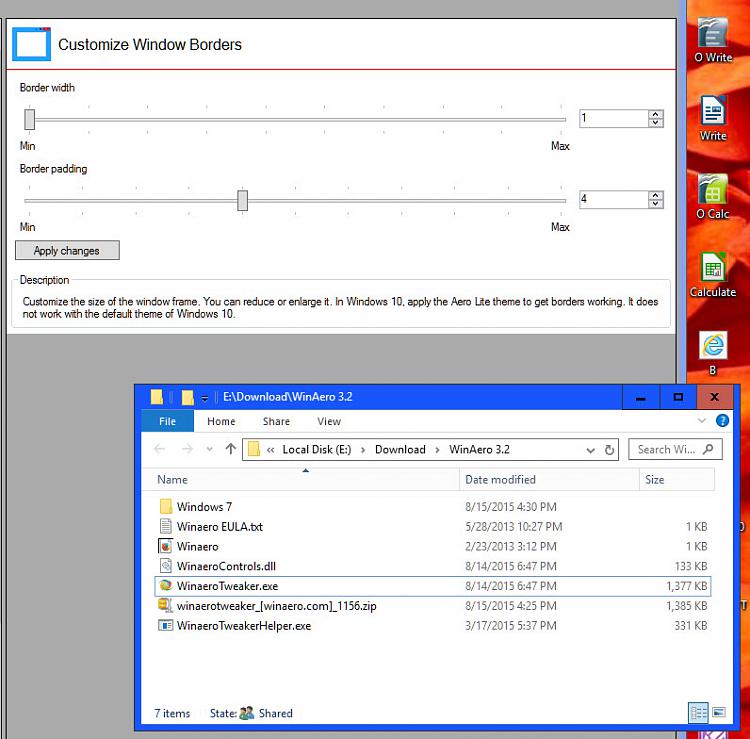The width and height of the screenshot is (750, 739).
Task: Open the recent locations dropdown arrow
Action: pos(209,449)
